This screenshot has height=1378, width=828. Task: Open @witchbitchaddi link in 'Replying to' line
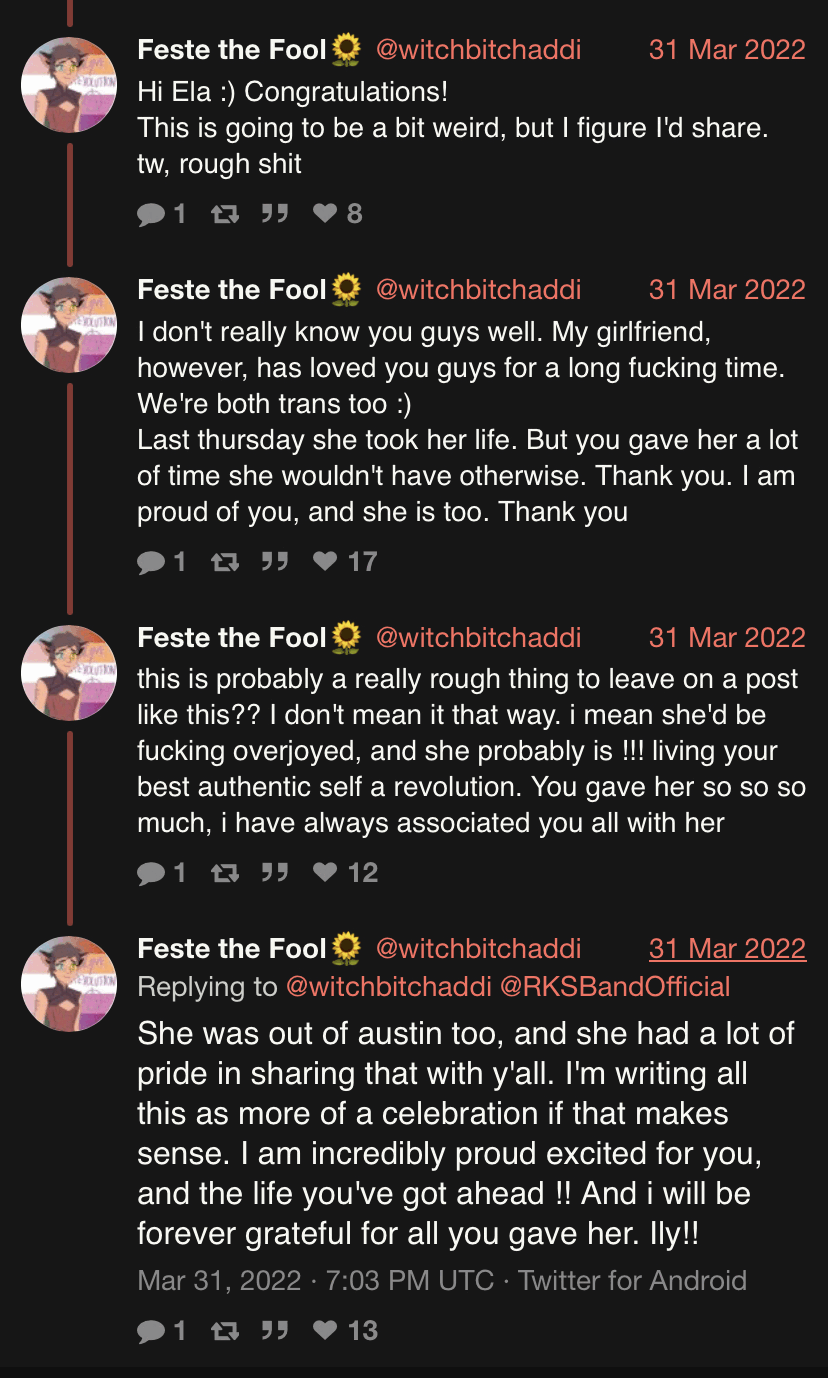point(388,987)
